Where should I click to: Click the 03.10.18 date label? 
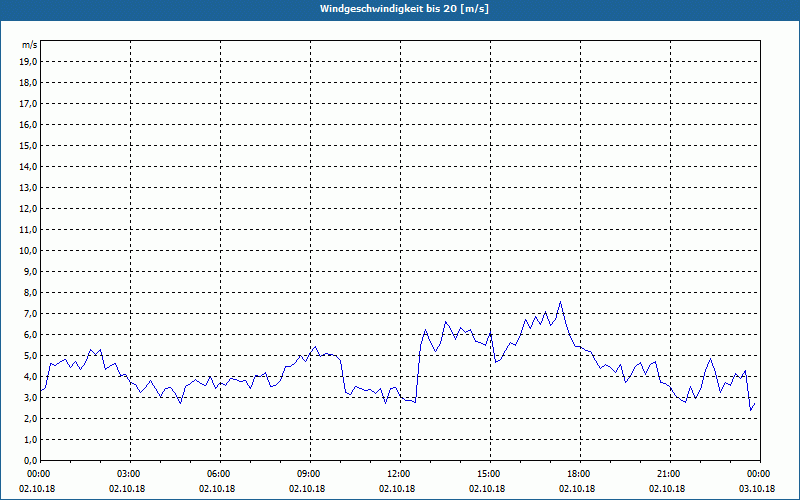(x=757, y=488)
